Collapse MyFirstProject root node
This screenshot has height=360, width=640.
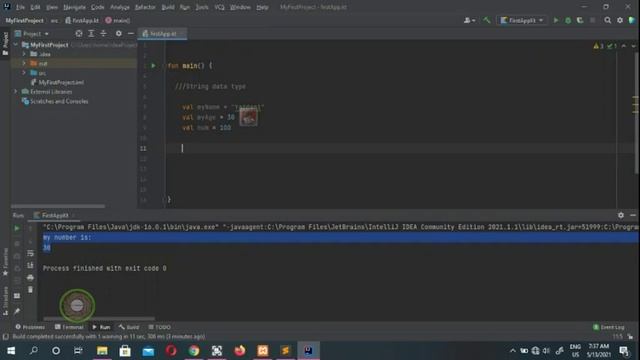coord(16,44)
